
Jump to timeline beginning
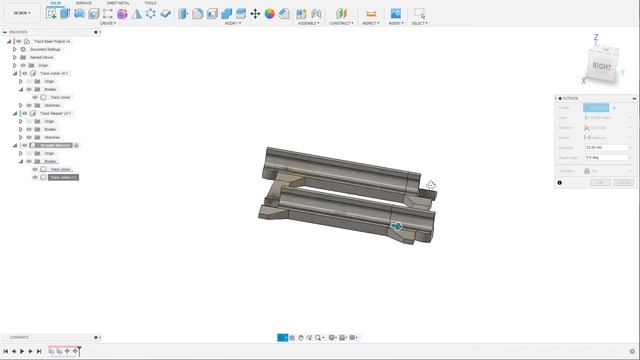point(6,351)
